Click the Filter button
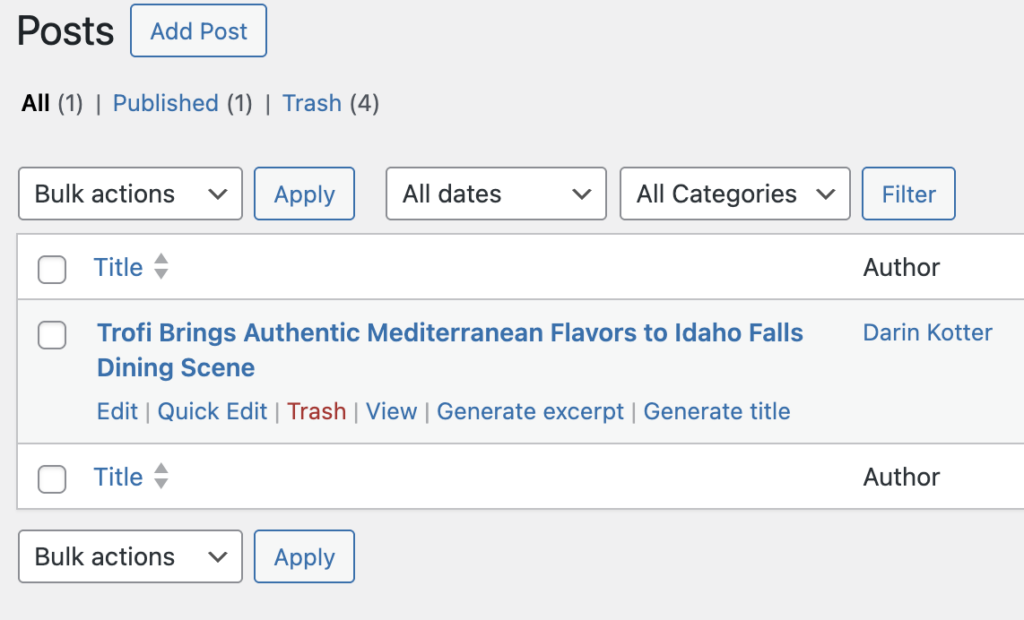 (x=907, y=193)
